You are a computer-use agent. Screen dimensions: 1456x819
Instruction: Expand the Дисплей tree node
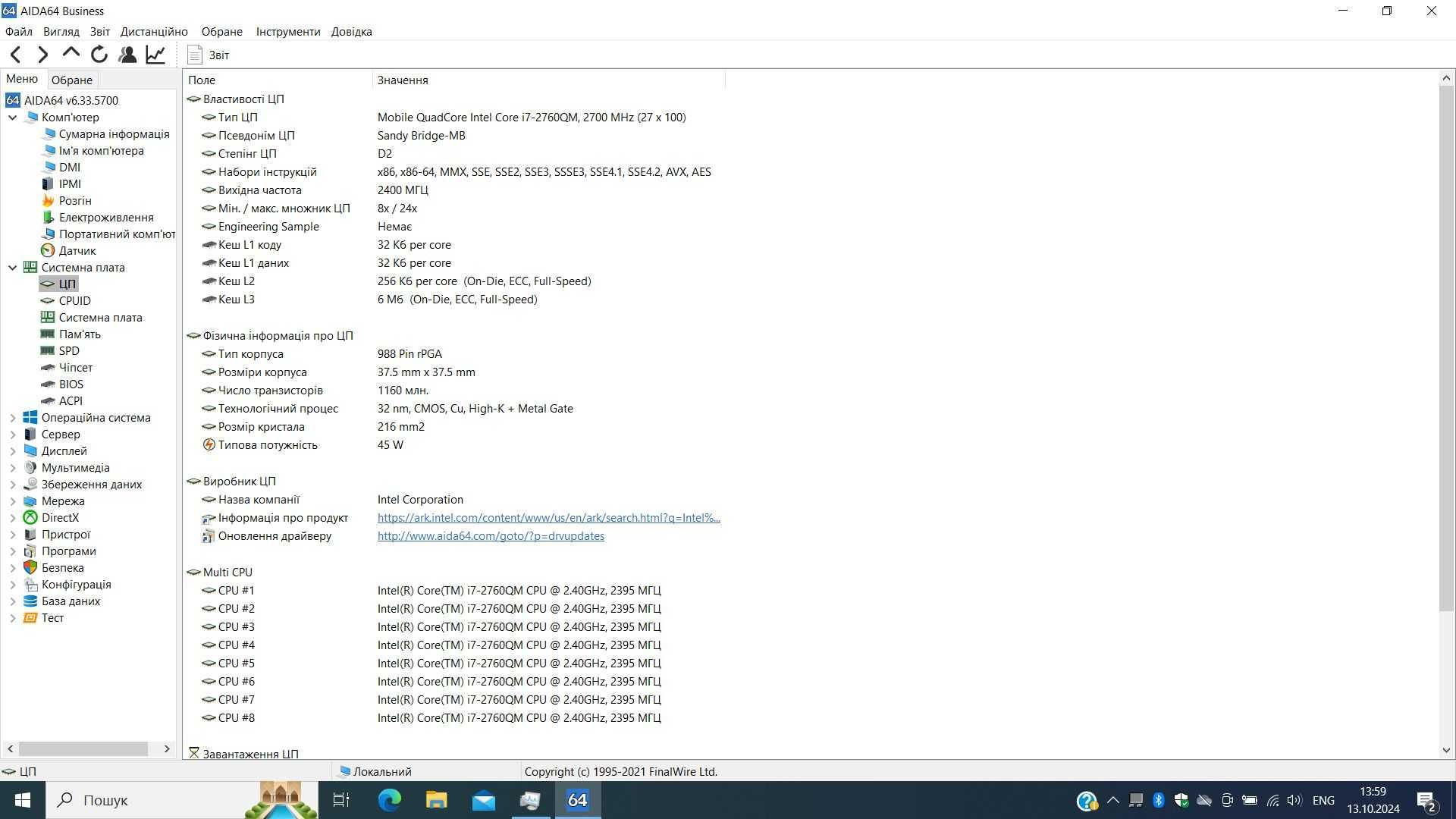click(x=12, y=451)
